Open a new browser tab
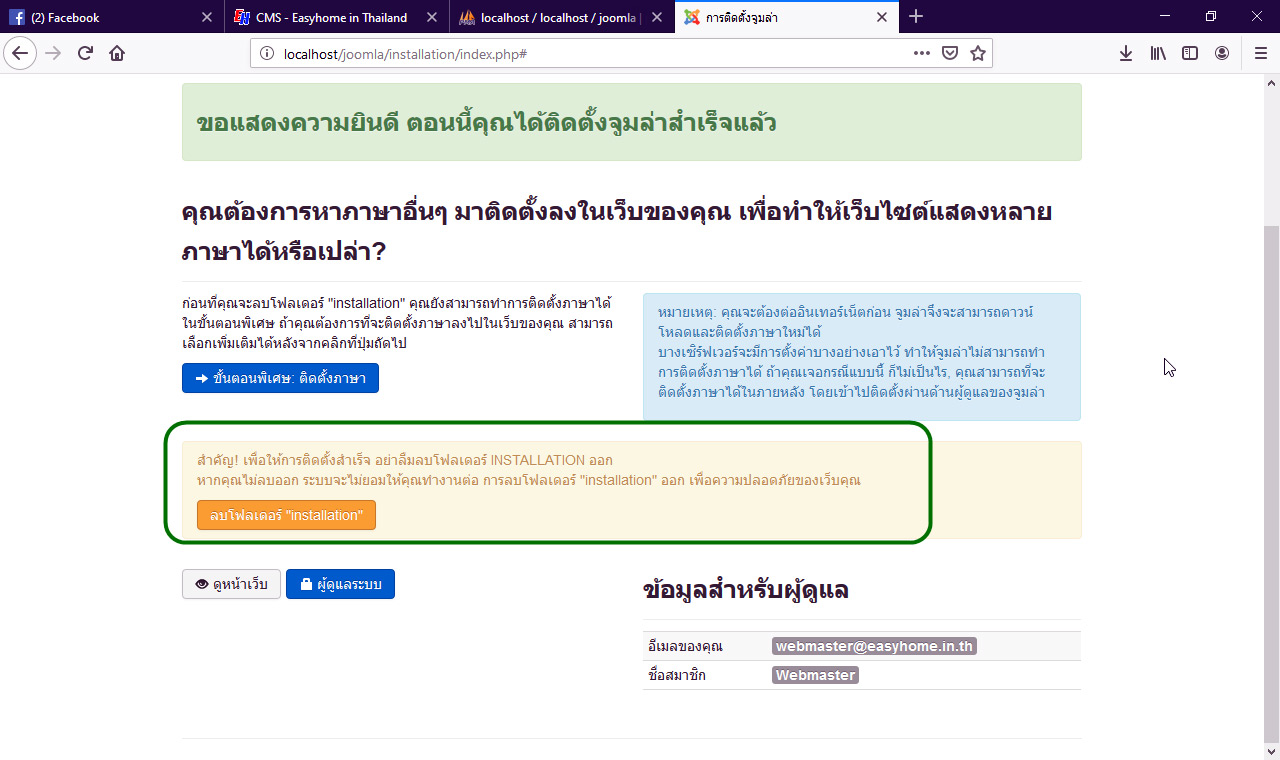 coord(916,17)
